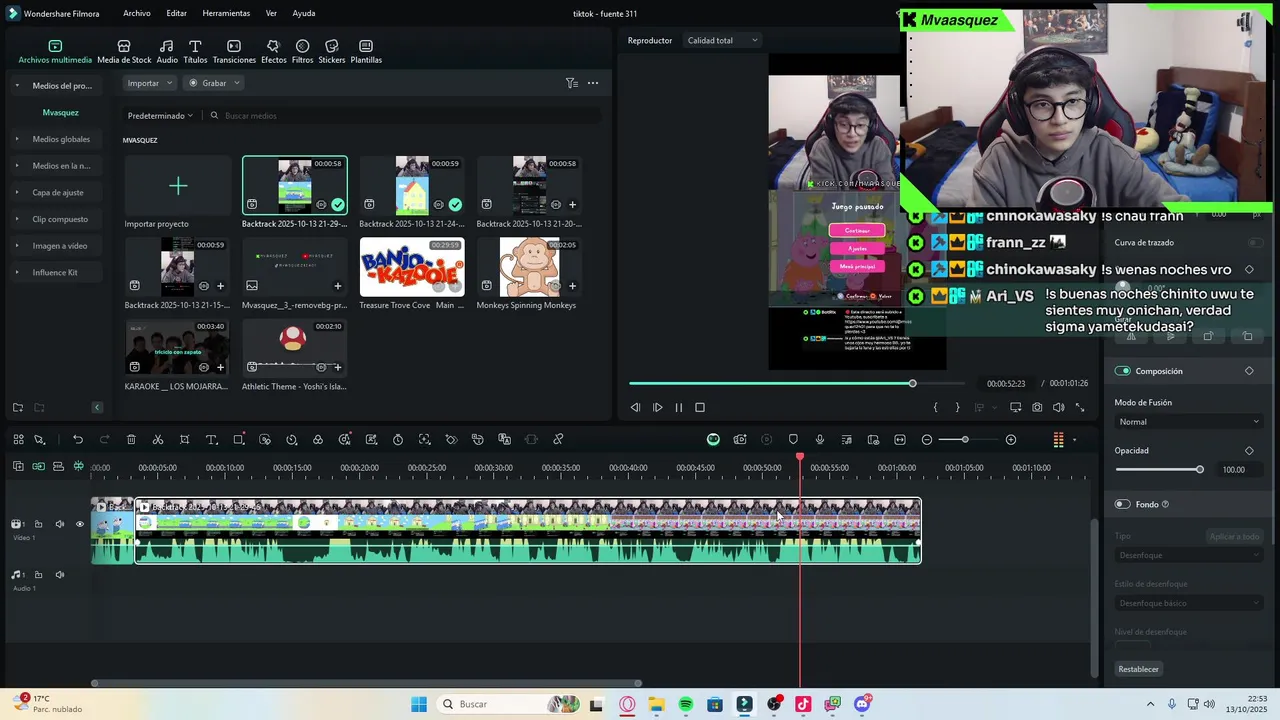
Task: Open the media filter funnel icon
Action: coord(571,83)
